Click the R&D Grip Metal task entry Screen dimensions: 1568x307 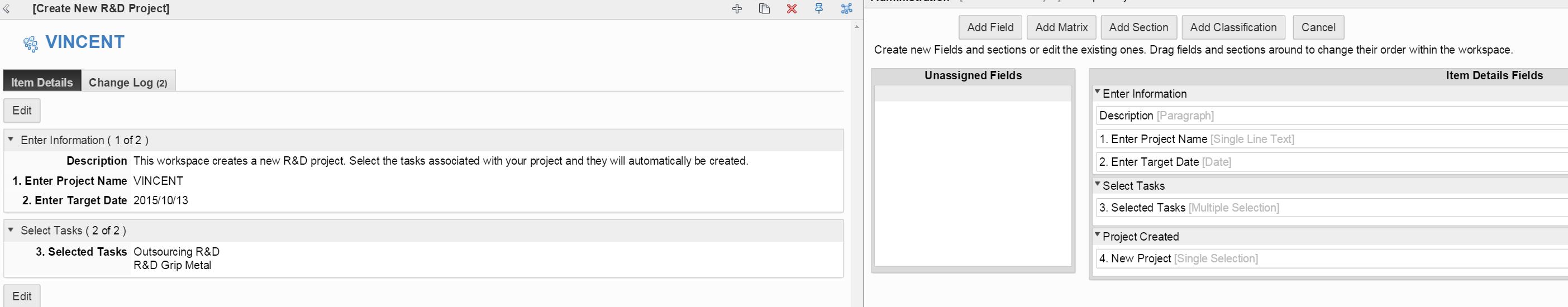172,265
